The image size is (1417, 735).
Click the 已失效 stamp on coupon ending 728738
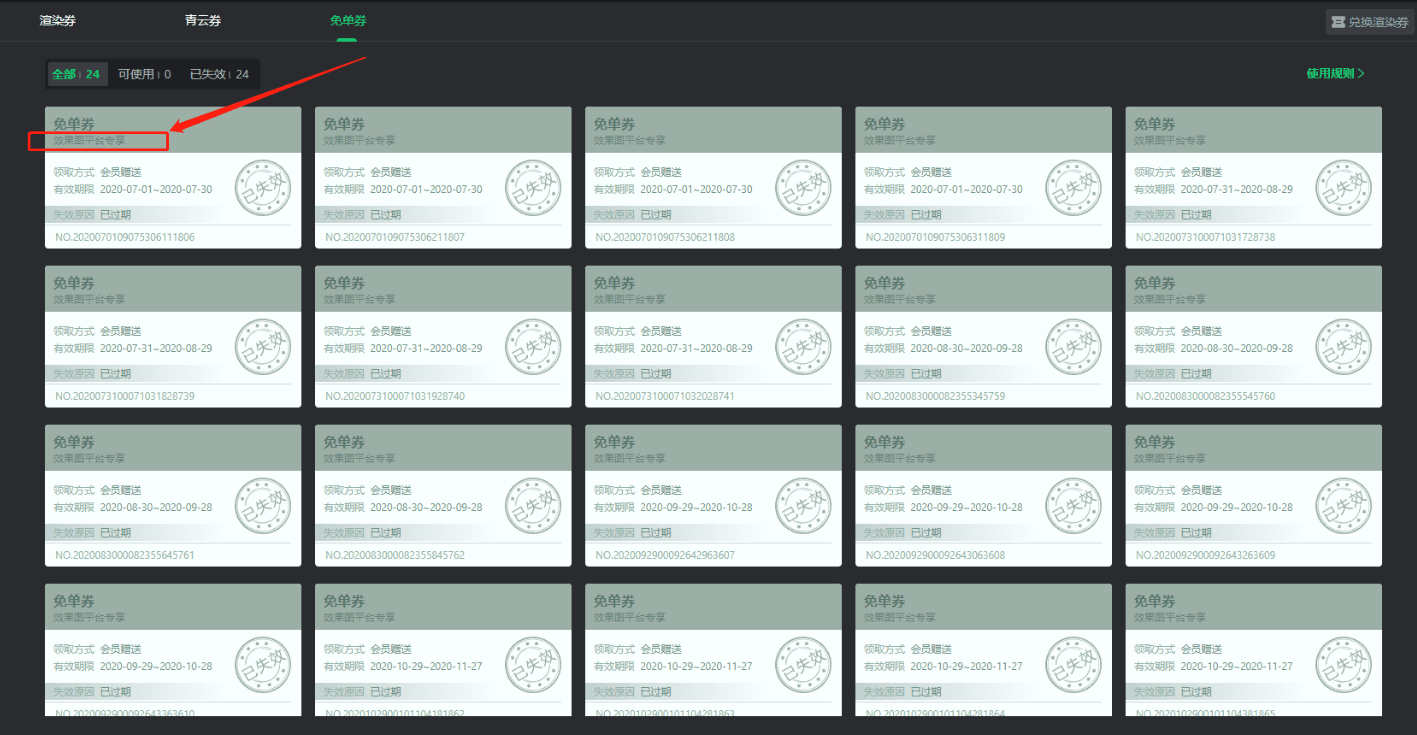[x=1343, y=188]
